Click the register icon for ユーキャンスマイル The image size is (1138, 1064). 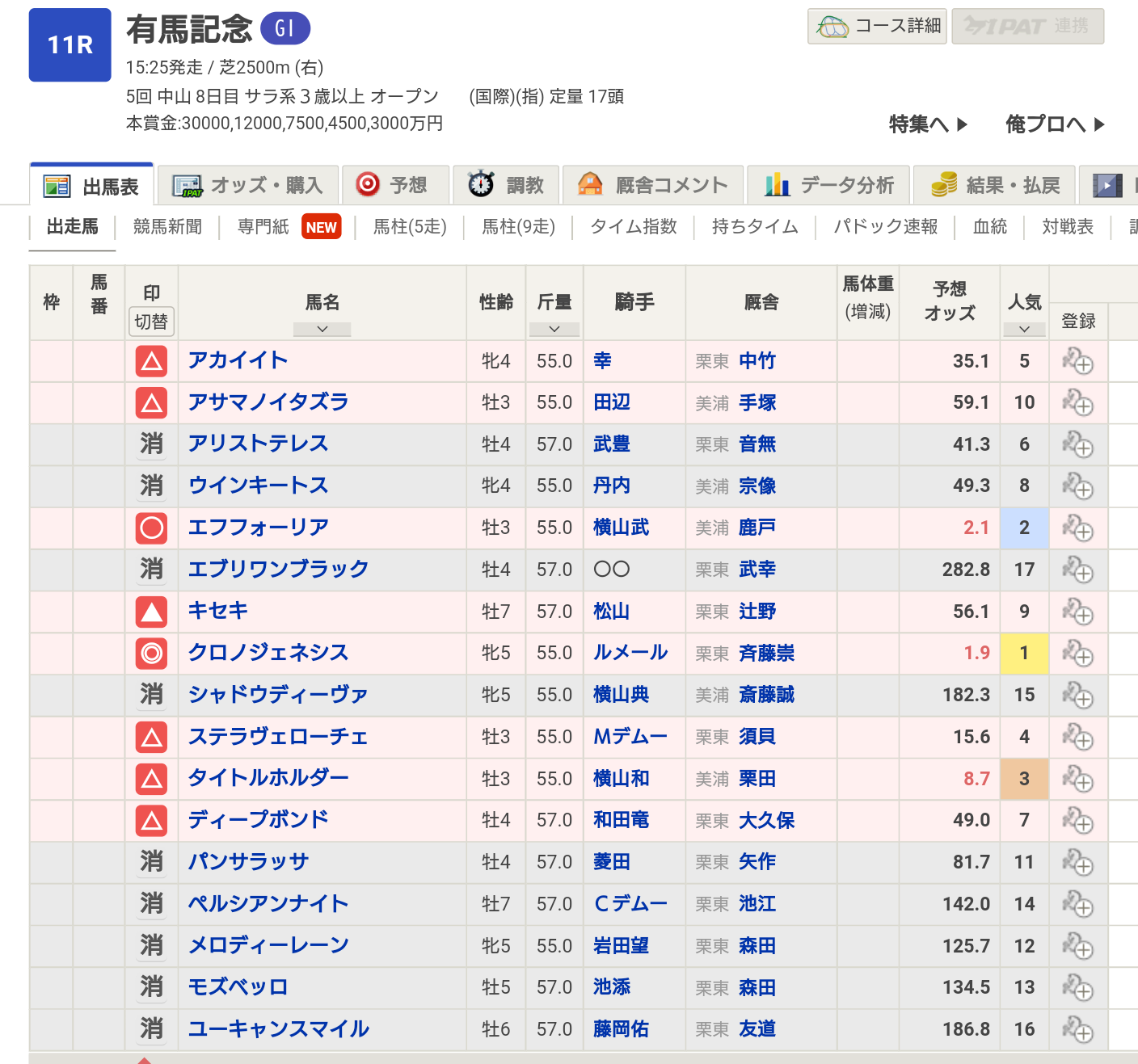pyautogui.click(x=1077, y=1029)
